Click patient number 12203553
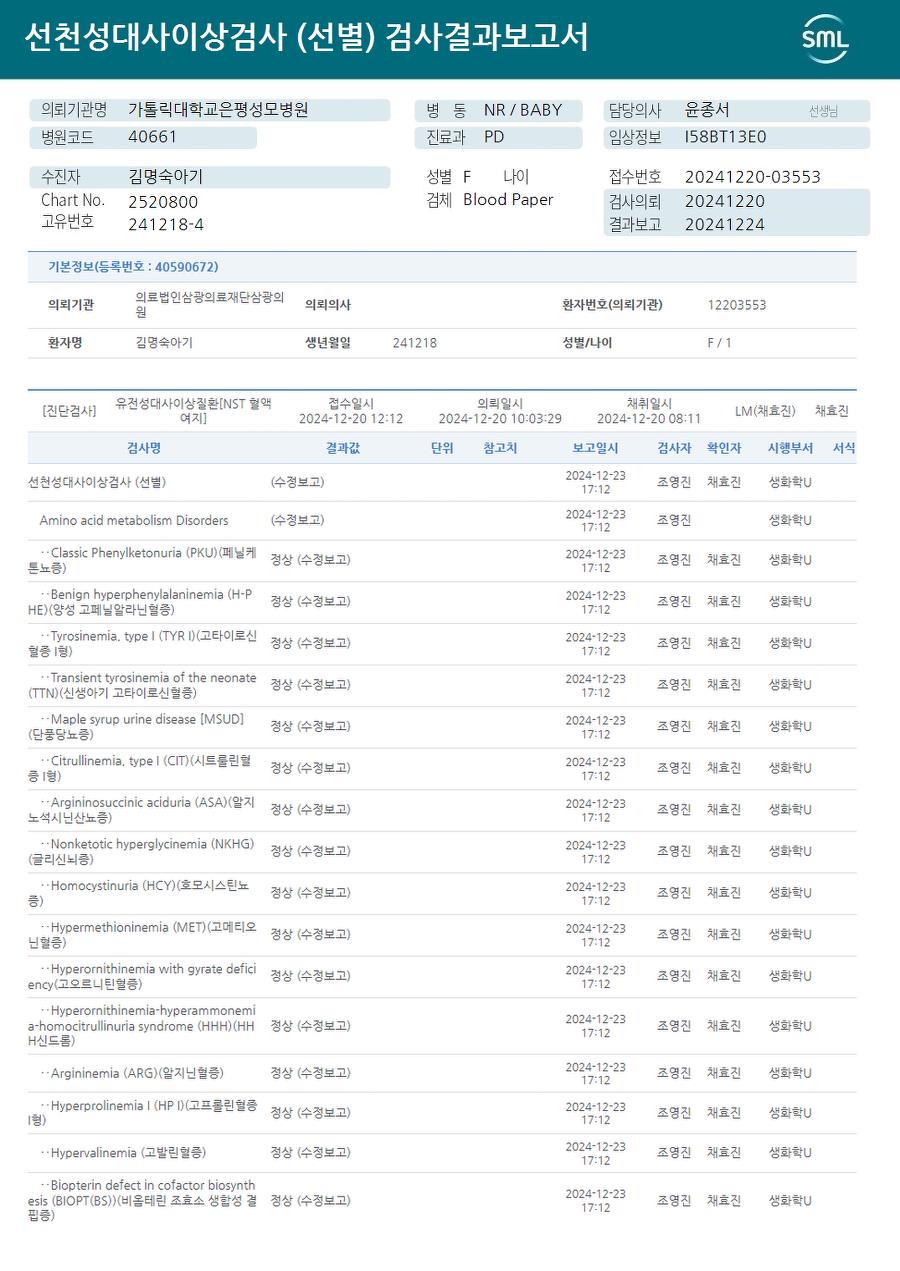The image size is (900, 1271). pyautogui.click(x=737, y=305)
